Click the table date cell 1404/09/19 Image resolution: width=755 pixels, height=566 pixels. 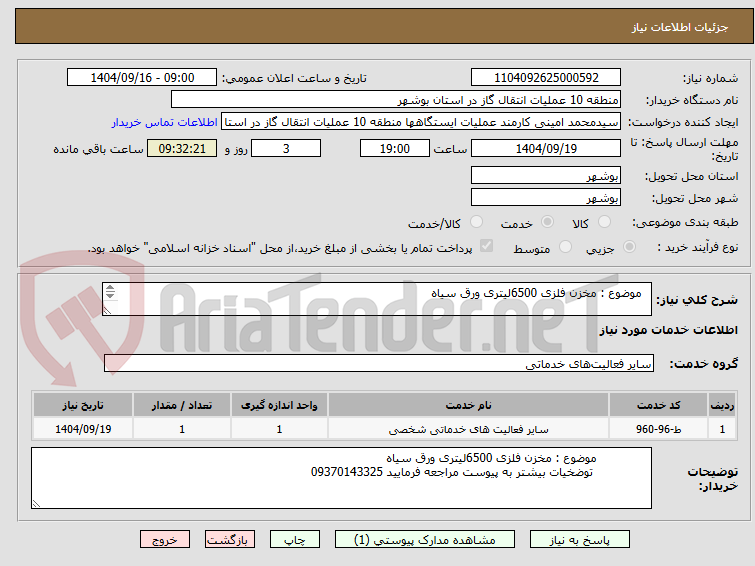click(83, 429)
